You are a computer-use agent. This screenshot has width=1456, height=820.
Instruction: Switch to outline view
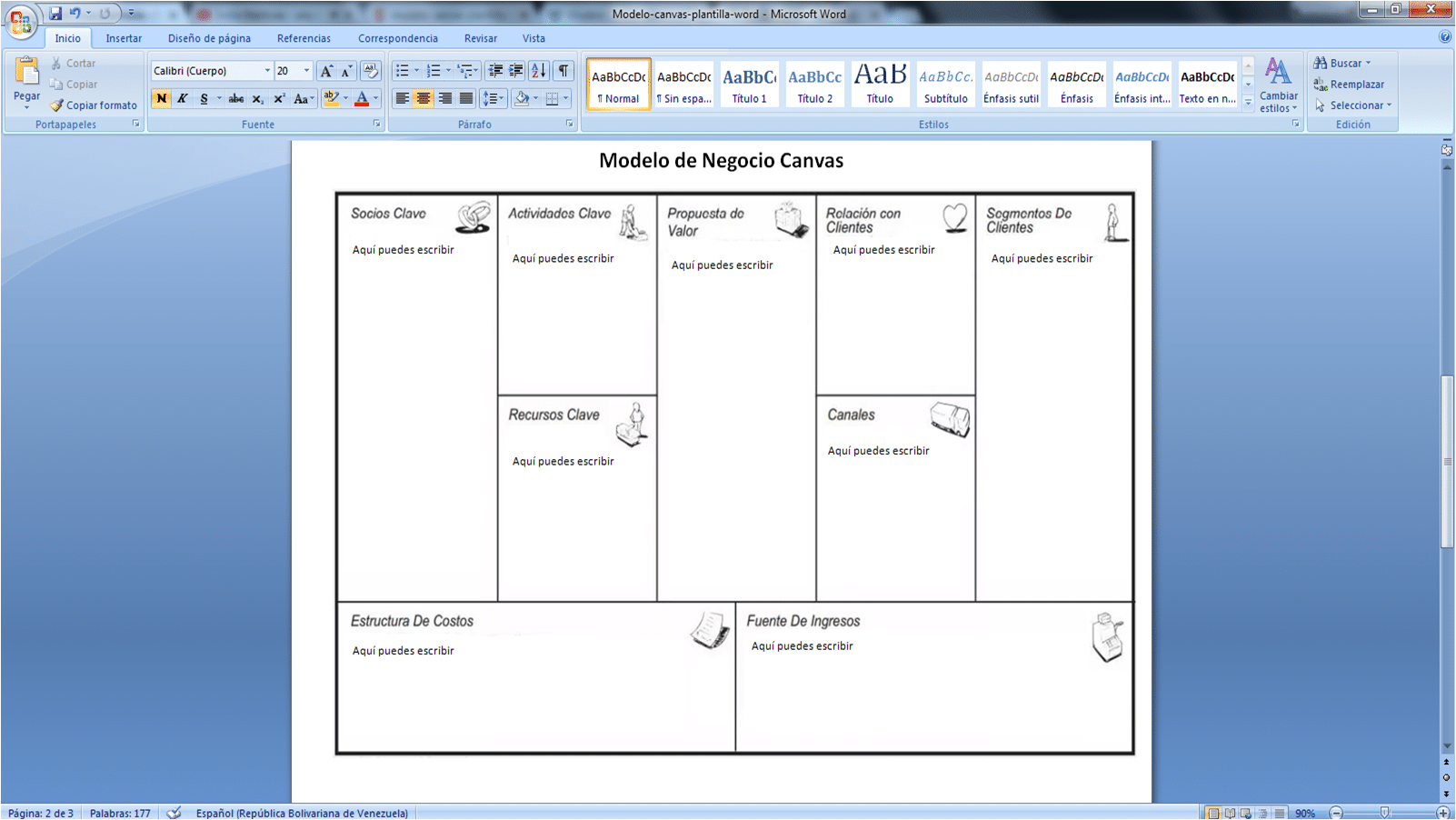(x=1262, y=813)
